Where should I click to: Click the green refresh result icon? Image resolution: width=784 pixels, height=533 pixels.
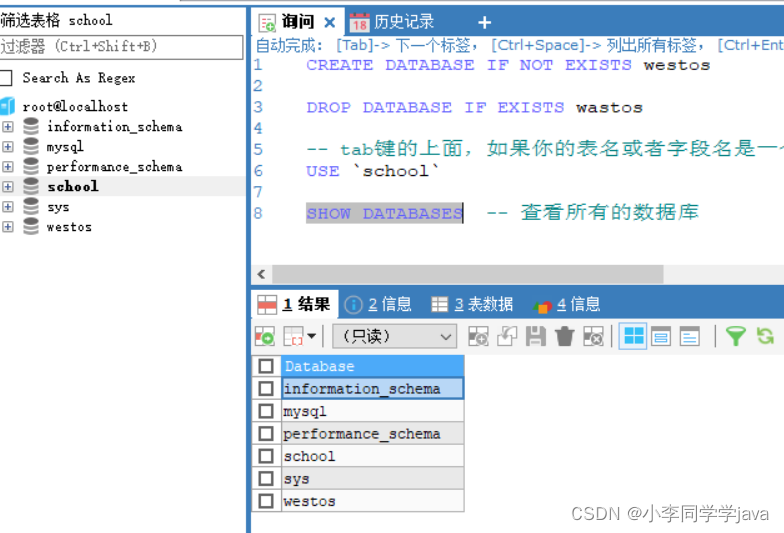click(765, 336)
